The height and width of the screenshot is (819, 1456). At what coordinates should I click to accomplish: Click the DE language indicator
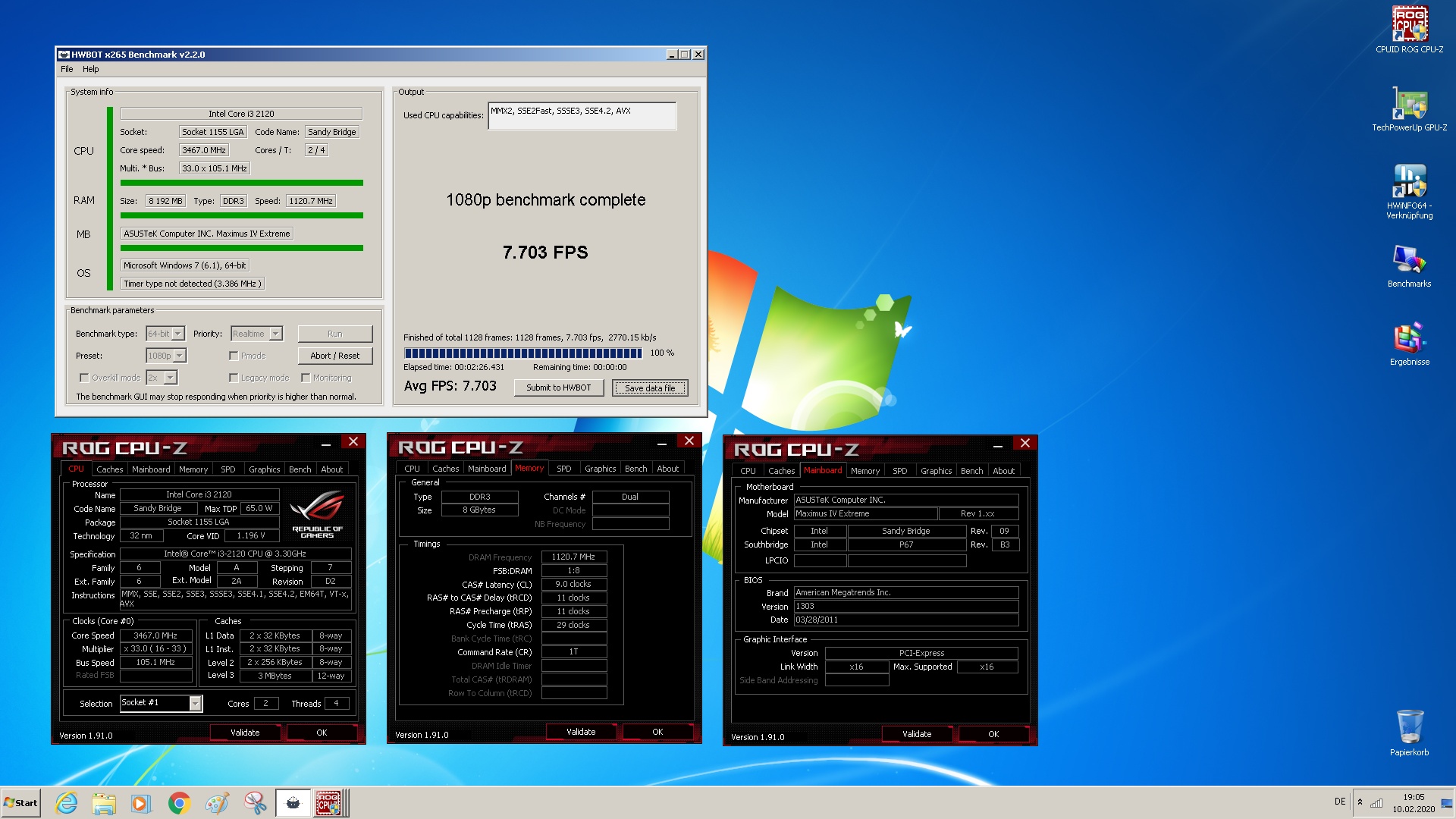pos(1340,802)
